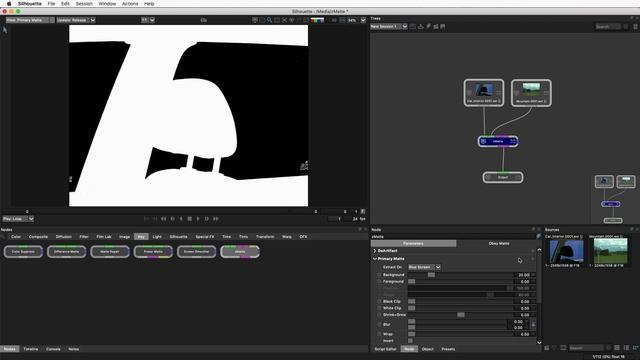Jump to the first frame button
This screenshot has height=360, width=640.
[x=163, y=219]
